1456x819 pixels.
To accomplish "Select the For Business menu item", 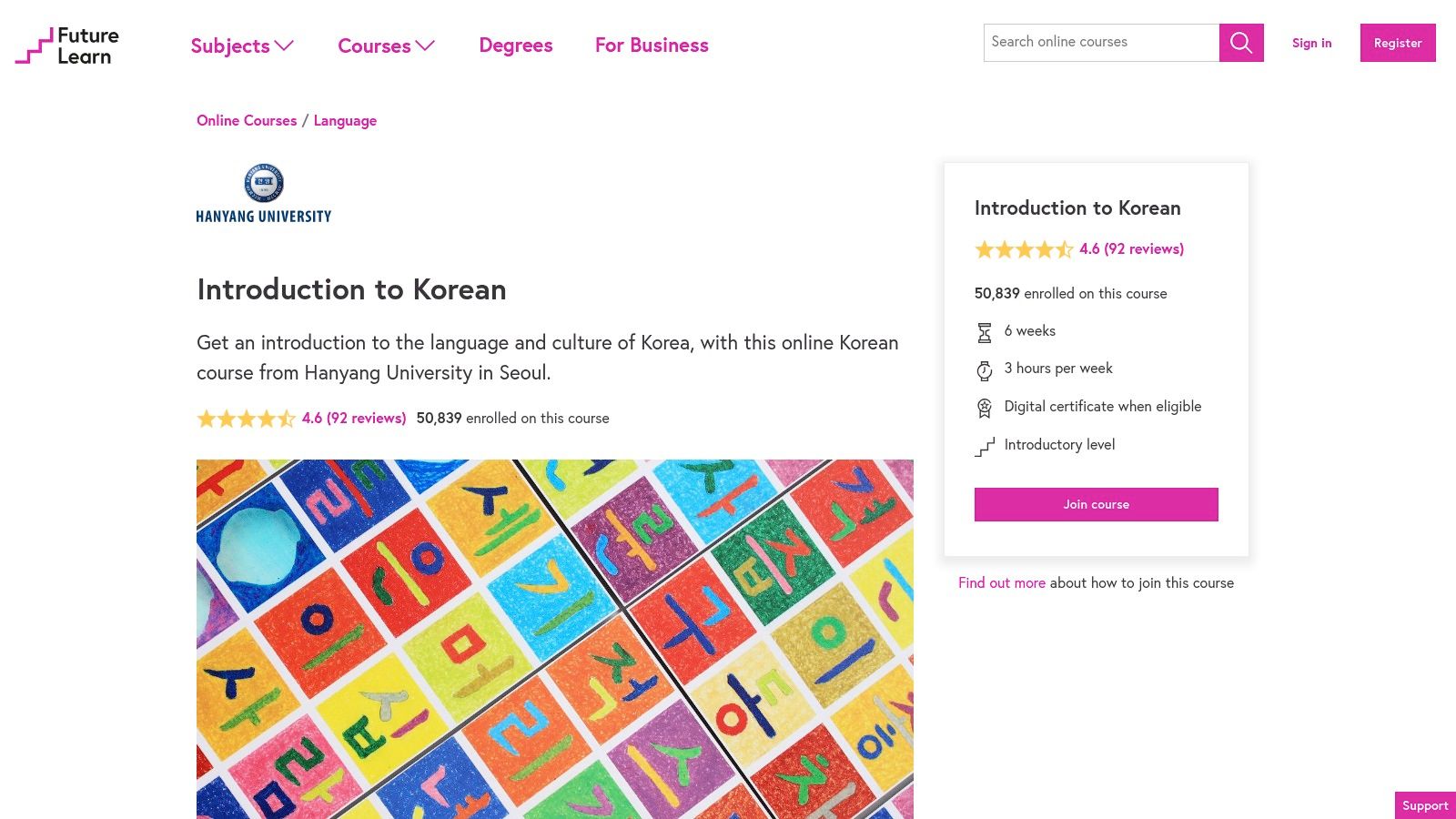I will click(x=652, y=45).
